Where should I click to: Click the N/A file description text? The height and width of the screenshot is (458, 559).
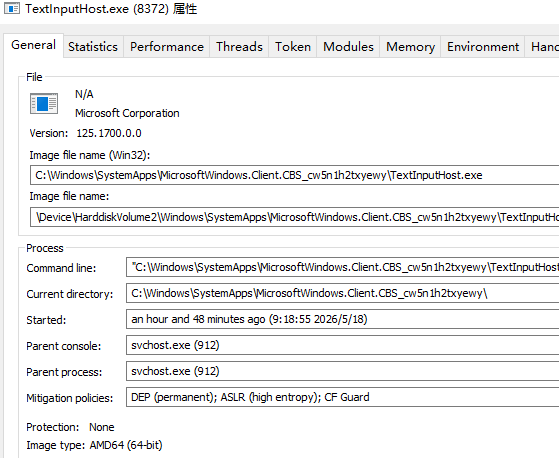click(84, 94)
